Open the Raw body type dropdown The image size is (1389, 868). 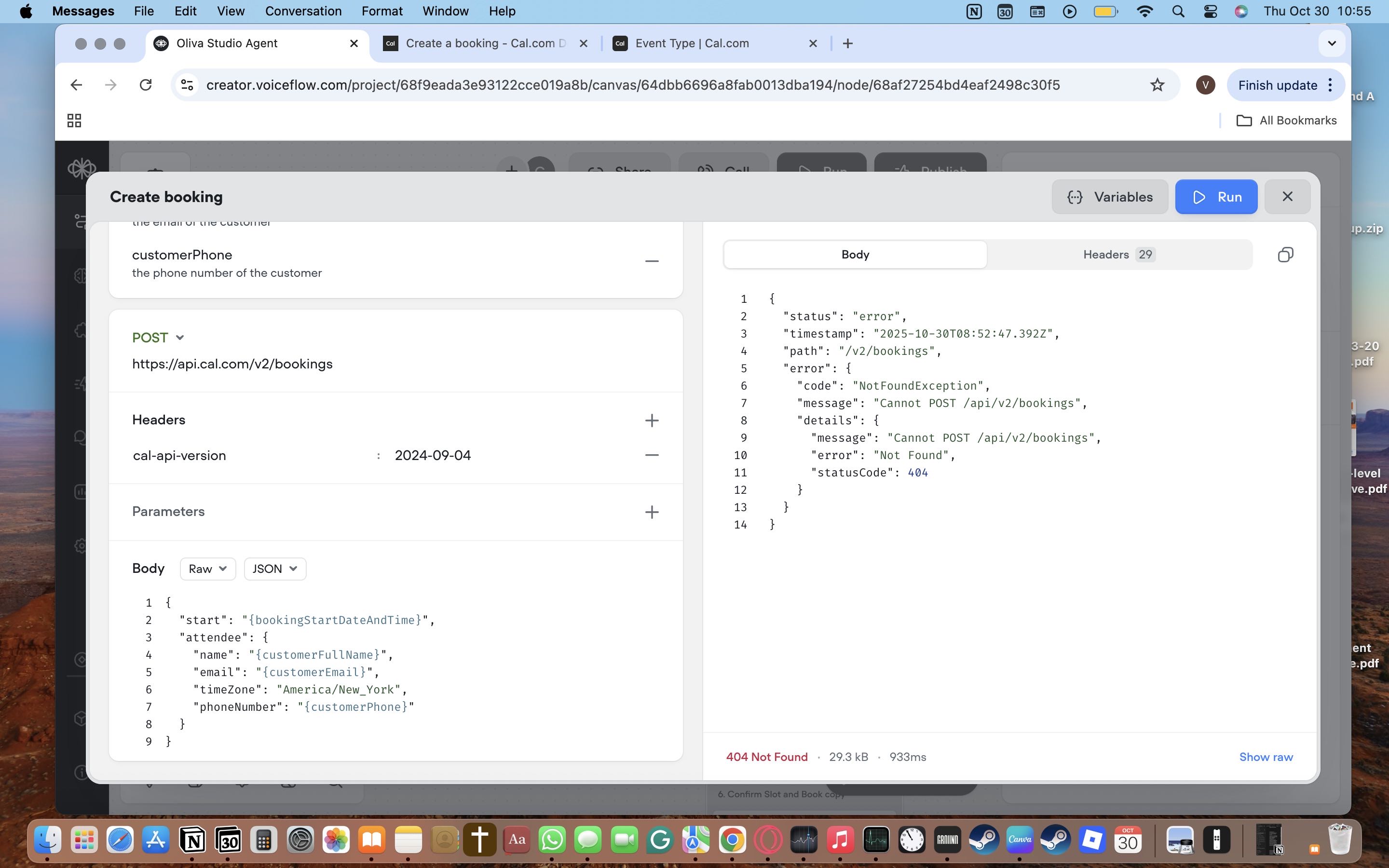click(207, 569)
